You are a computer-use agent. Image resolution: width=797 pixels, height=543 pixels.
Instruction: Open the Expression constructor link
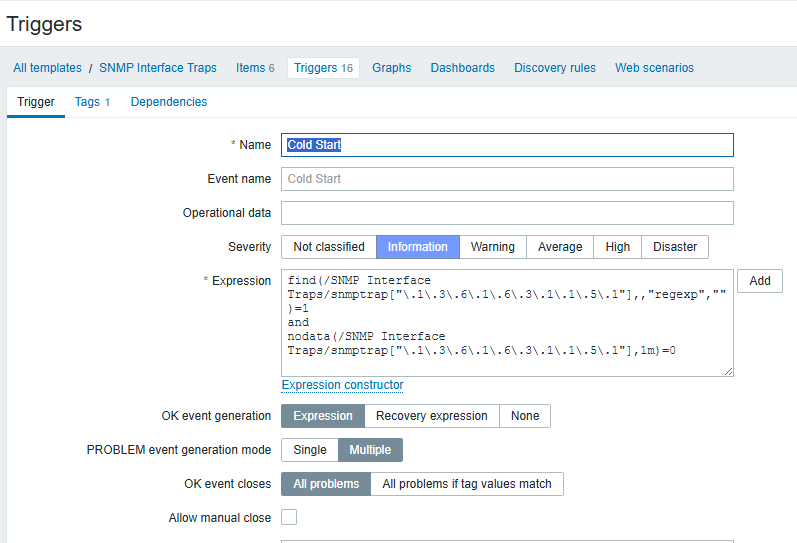342,385
